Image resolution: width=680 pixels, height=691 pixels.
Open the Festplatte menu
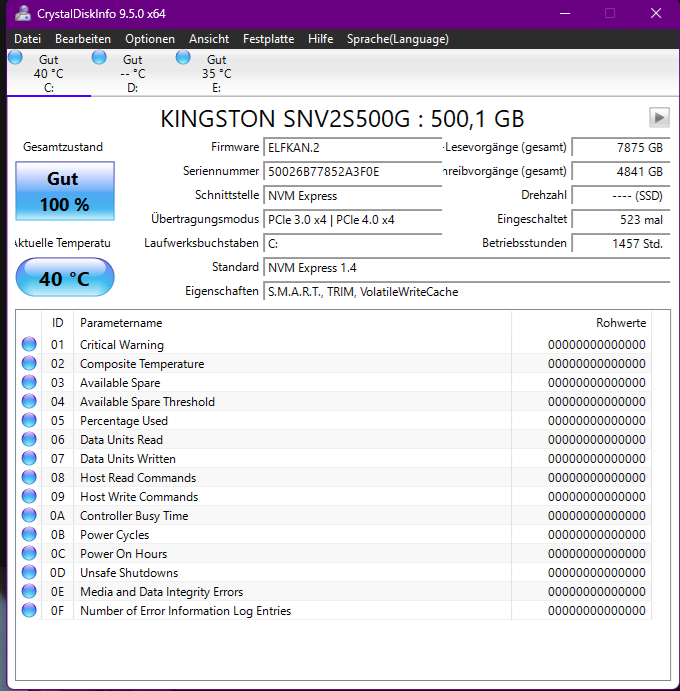[268, 39]
